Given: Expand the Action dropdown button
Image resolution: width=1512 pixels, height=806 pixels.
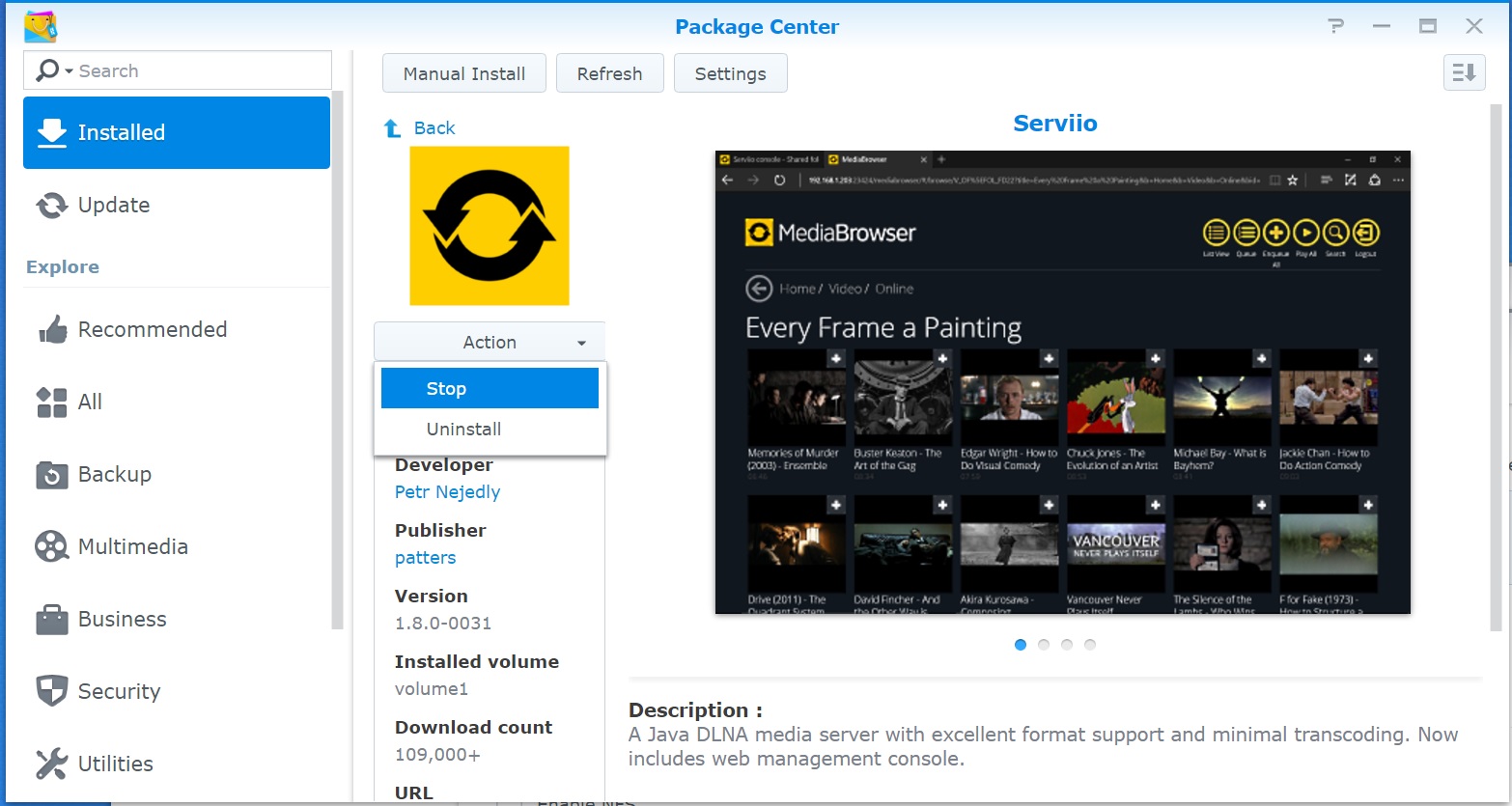Looking at the screenshot, I should 490,343.
